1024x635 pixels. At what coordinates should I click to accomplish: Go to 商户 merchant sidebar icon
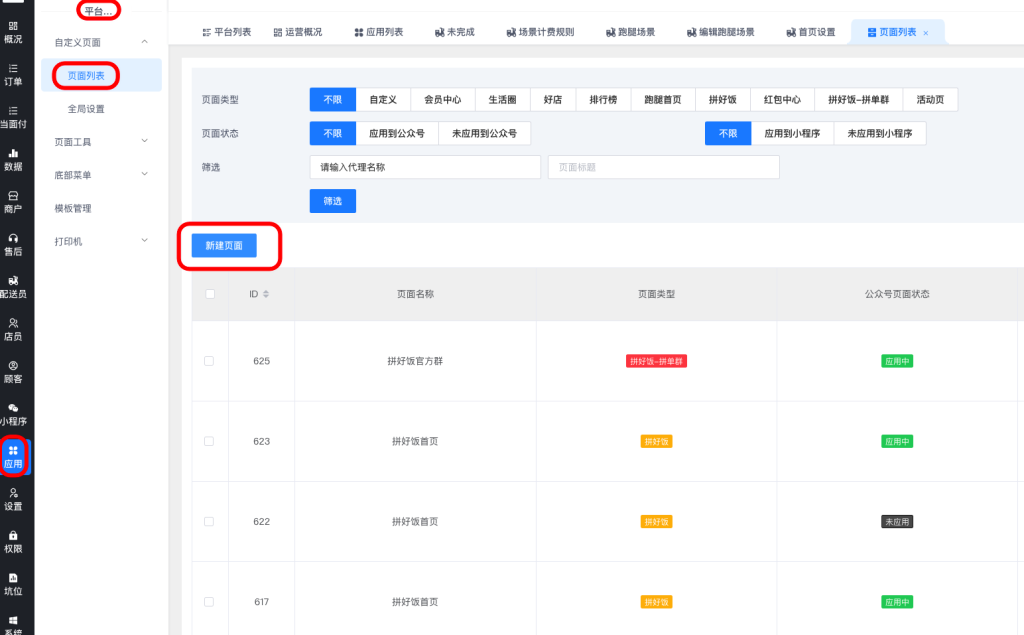[x=13, y=202]
